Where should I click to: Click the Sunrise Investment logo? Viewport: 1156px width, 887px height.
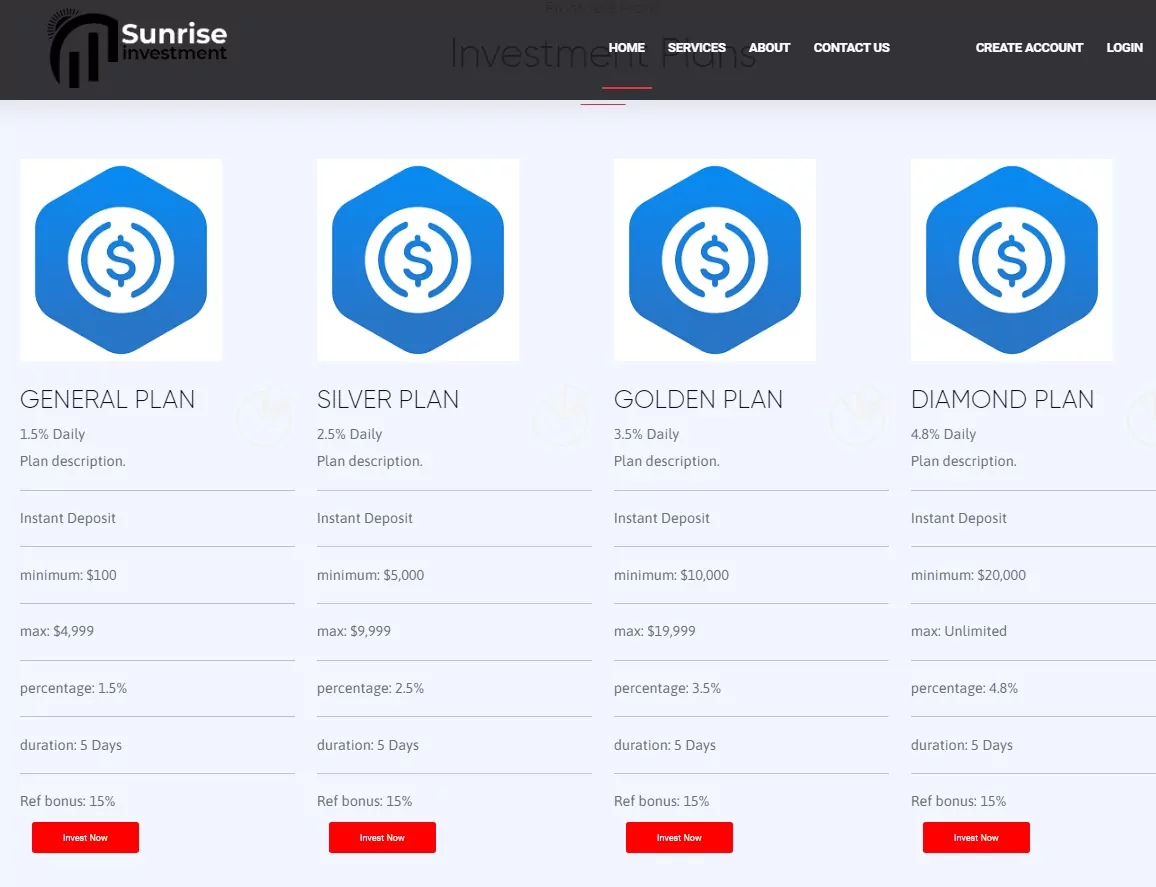pos(138,48)
